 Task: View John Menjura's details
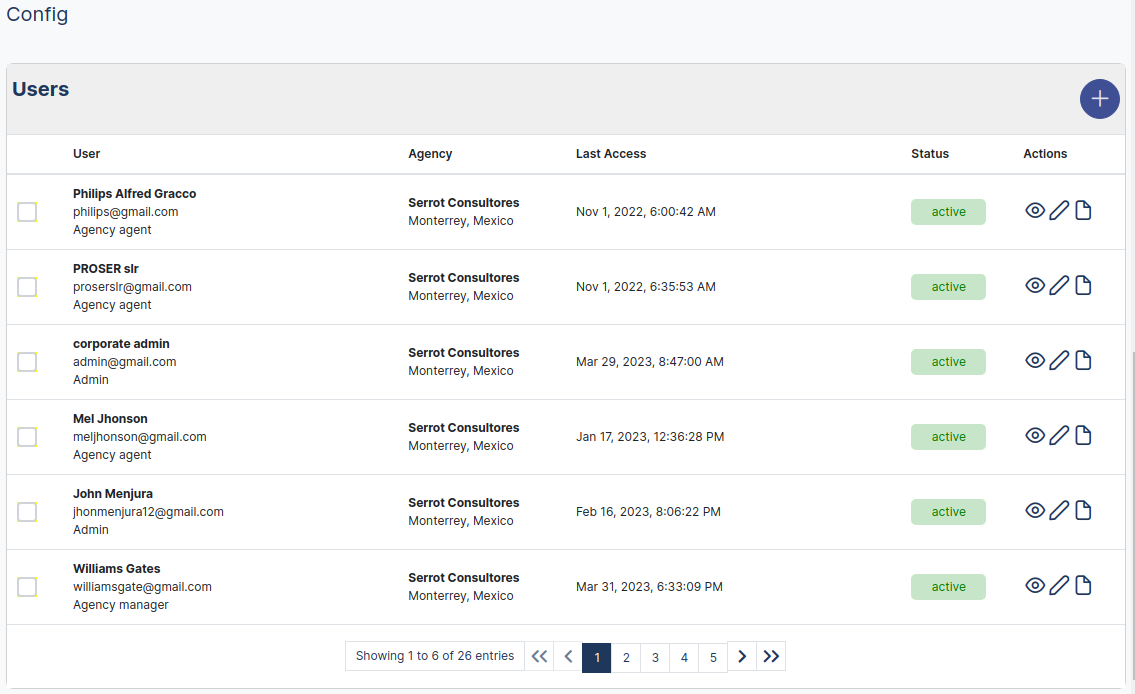pyautogui.click(x=1035, y=510)
